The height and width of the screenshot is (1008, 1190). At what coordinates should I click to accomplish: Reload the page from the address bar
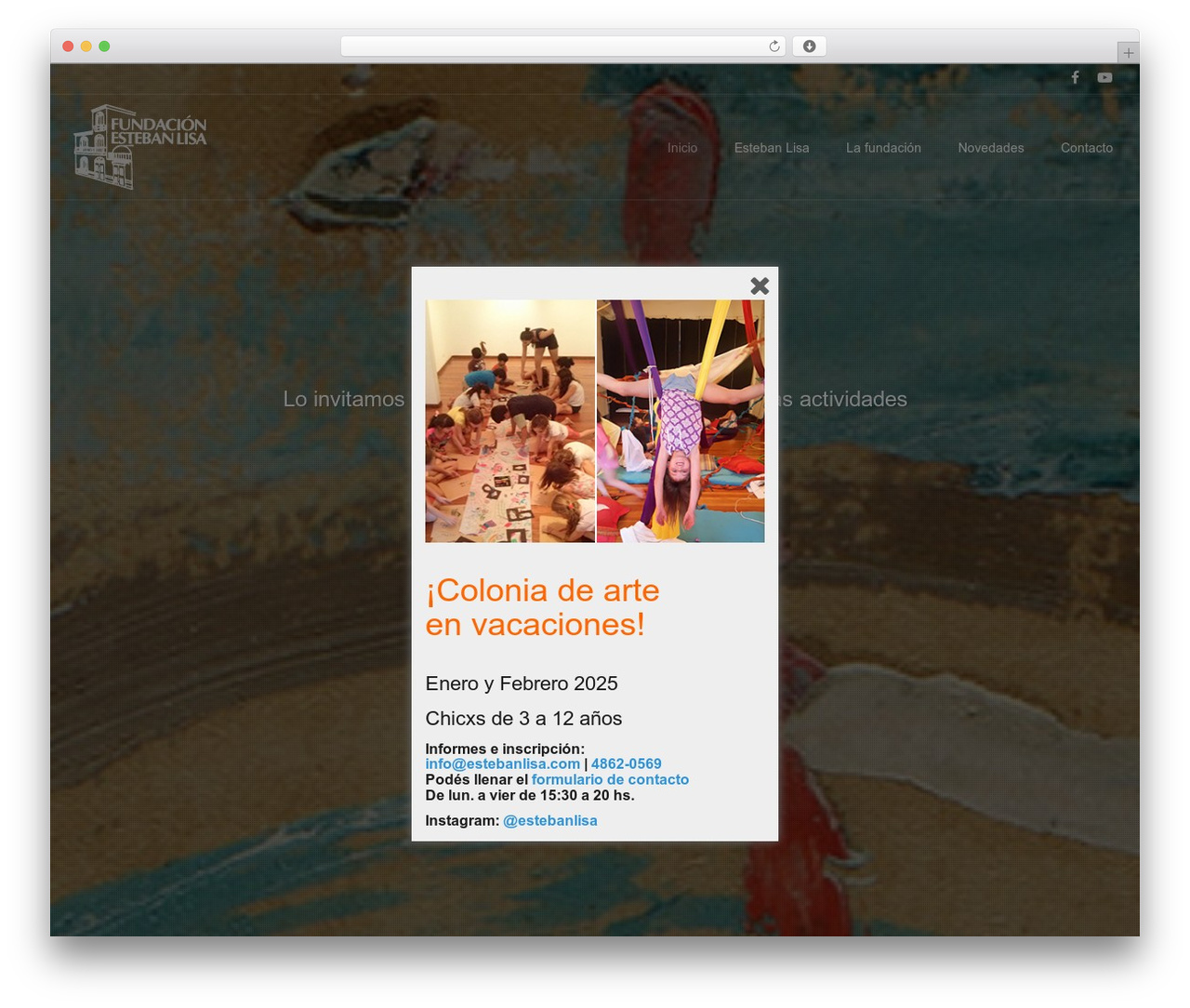[774, 46]
